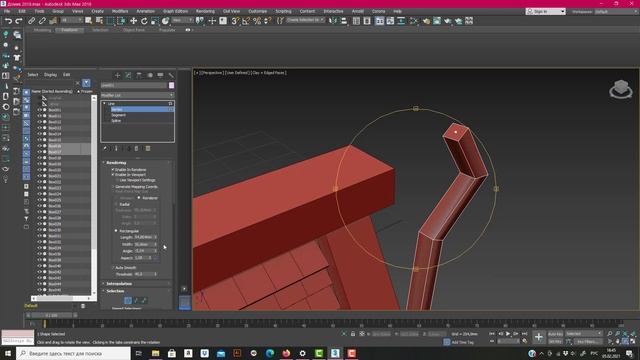Toggle Use Viewport Settings checkbox
The image size is (640, 360).
118,180
